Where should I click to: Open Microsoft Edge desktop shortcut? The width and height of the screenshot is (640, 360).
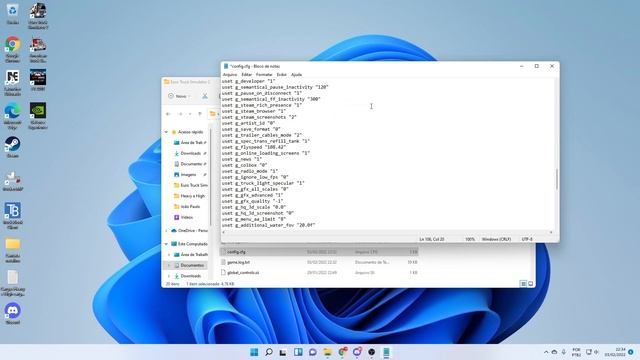13,116
